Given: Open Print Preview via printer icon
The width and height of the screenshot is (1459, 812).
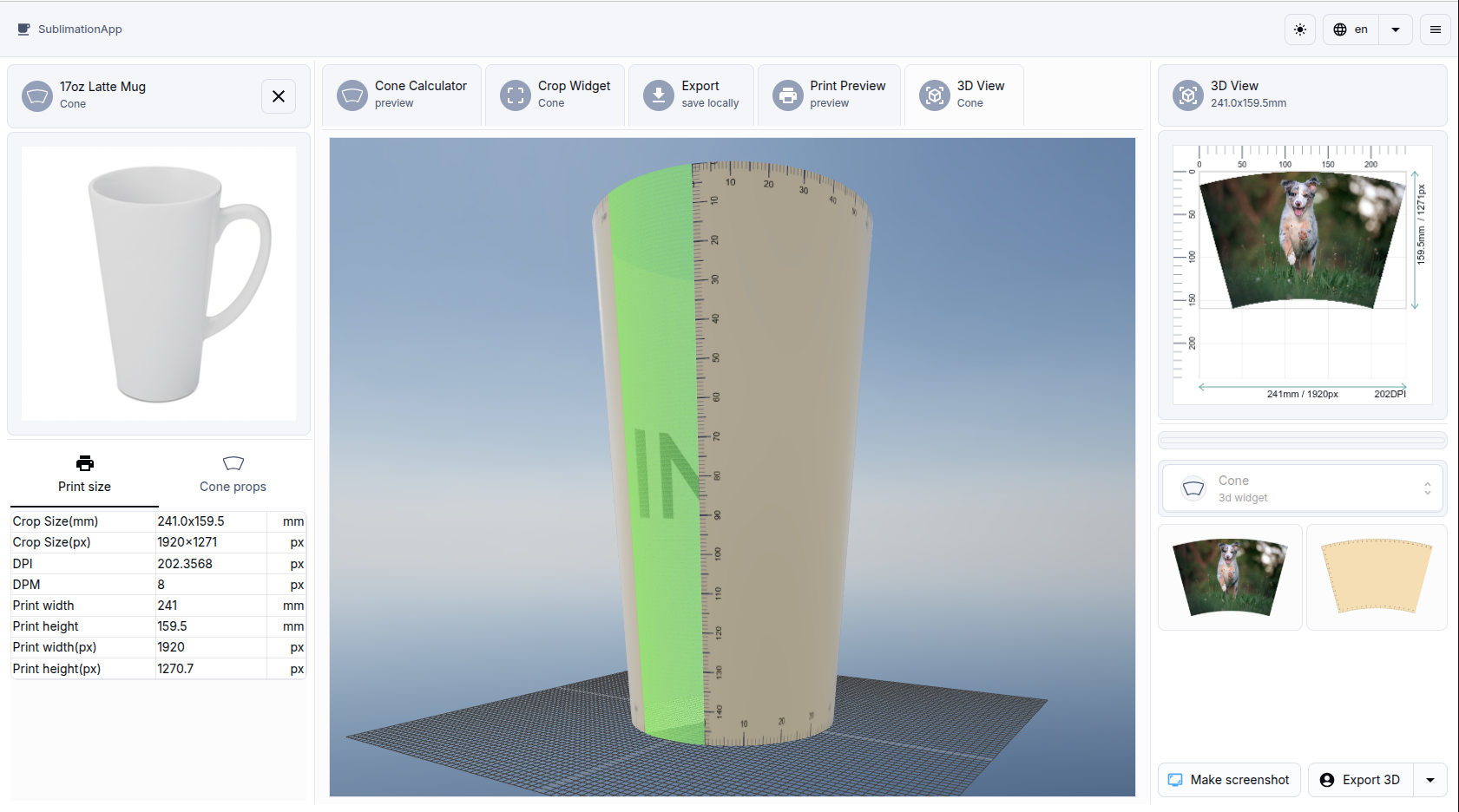Looking at the screenshot, I should 787,95.
